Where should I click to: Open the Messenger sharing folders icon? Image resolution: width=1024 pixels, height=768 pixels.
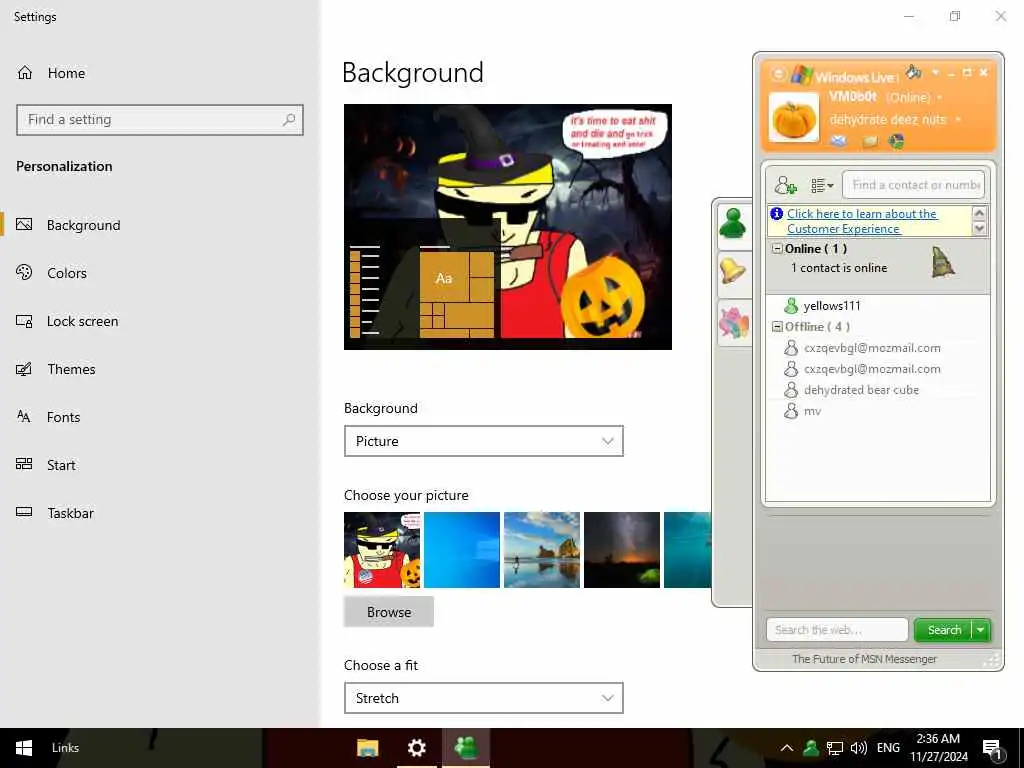pos(869,142)
